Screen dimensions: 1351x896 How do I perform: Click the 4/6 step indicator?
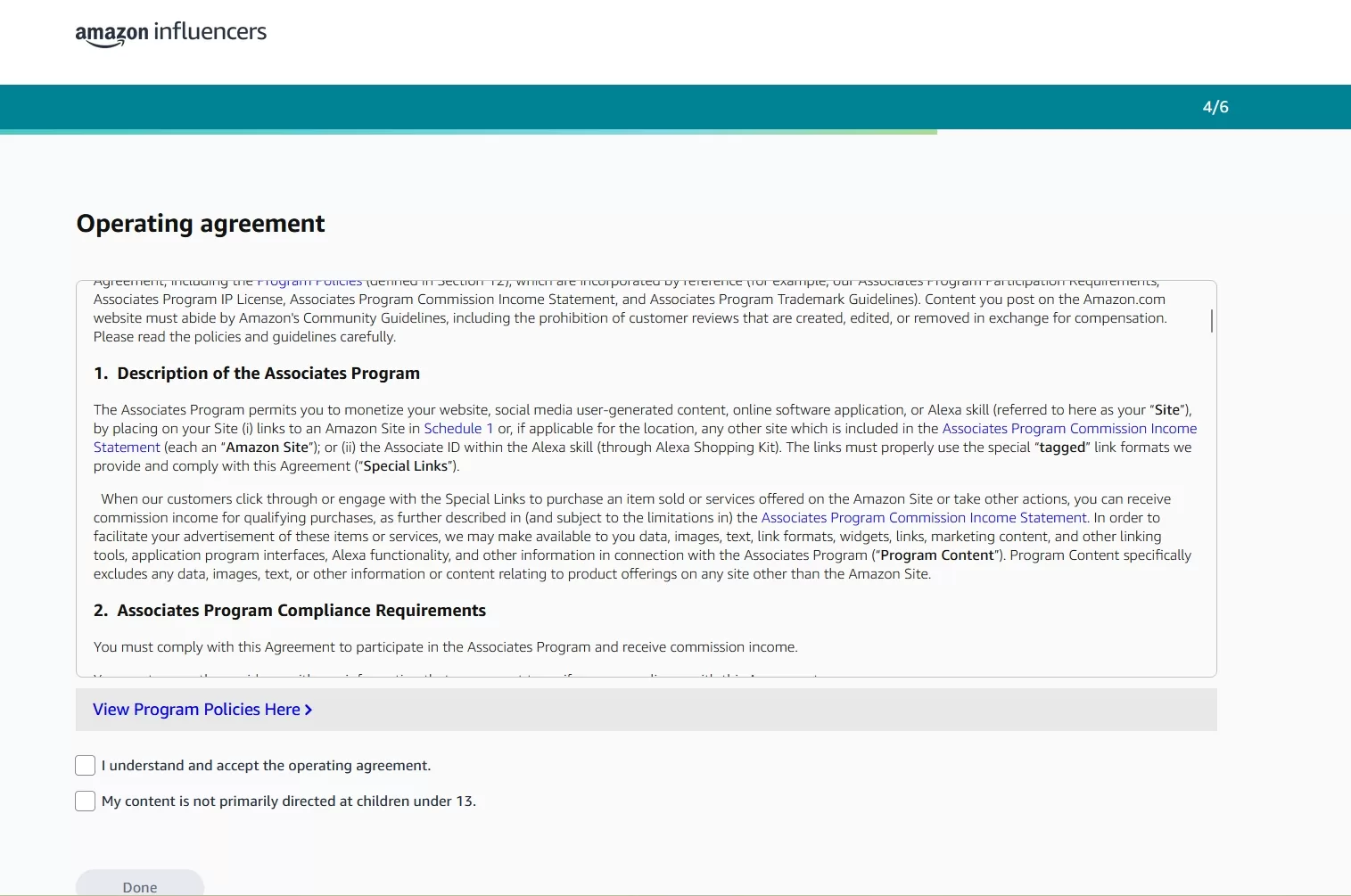(1215, 107)
